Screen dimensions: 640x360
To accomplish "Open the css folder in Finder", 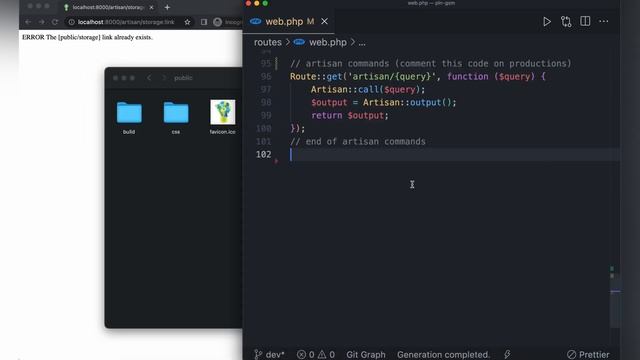I will coord(176,118).
